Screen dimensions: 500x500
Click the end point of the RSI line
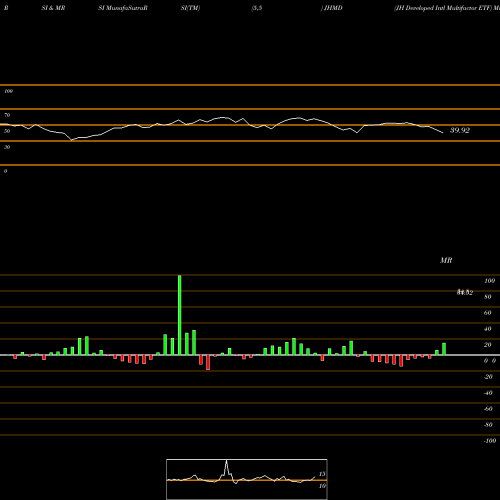point(443,133)
